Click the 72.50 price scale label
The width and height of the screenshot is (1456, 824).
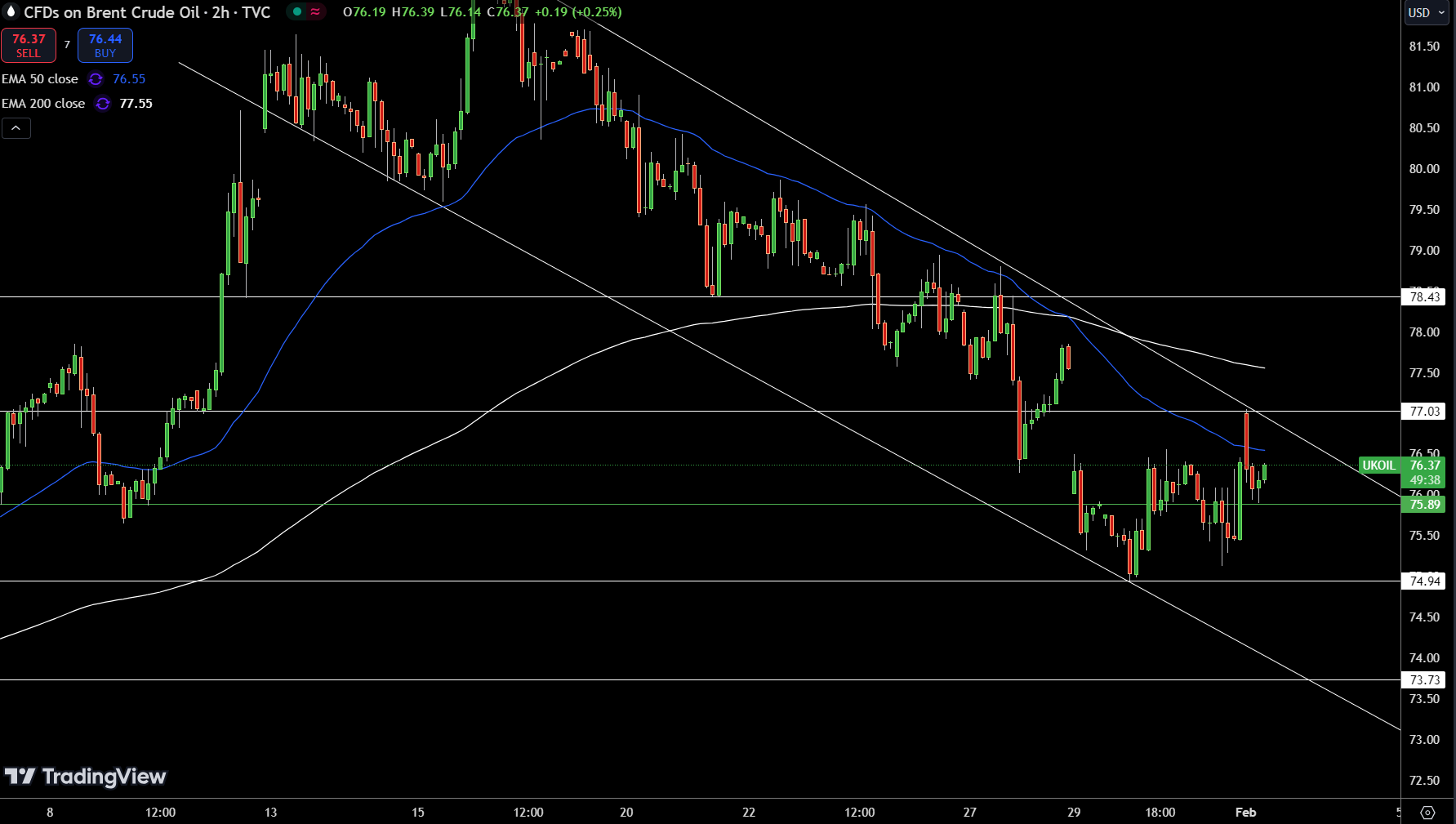(x=1424, y=781)
